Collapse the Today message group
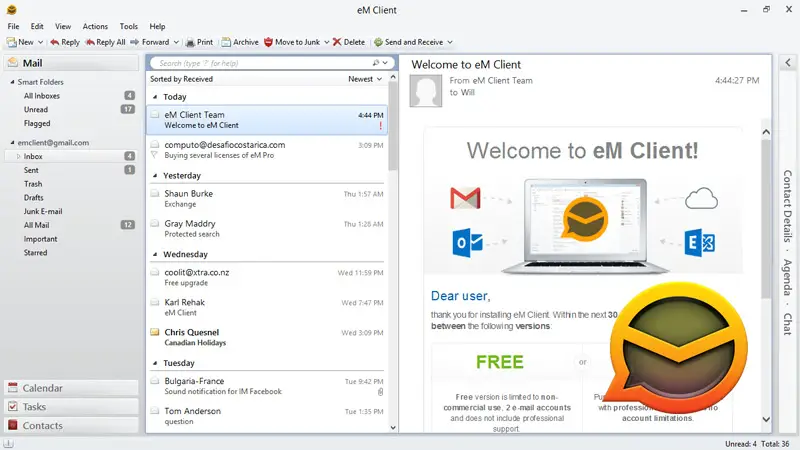The width and height of the screenshot is (800, 450). coord(155,97)
